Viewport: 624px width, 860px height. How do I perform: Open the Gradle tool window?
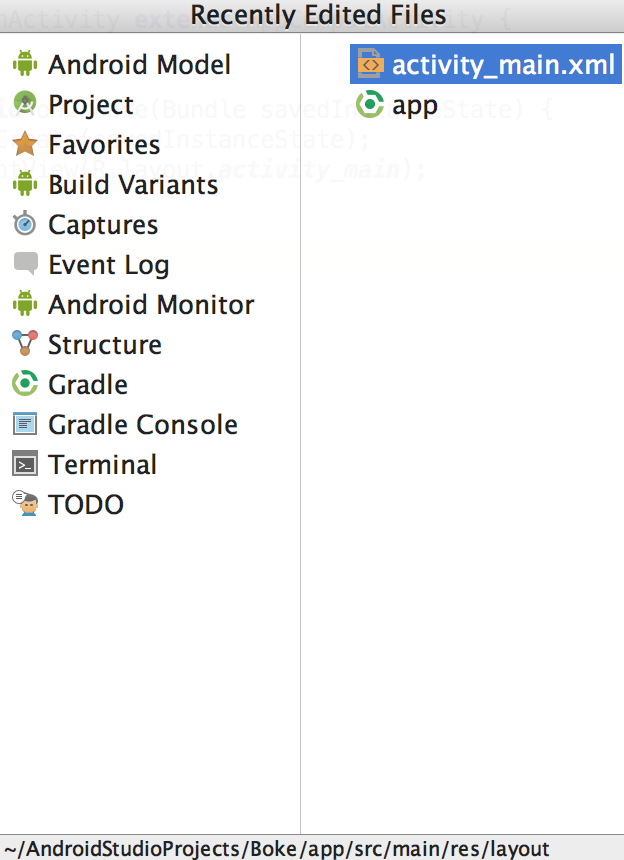click(88, 385)
